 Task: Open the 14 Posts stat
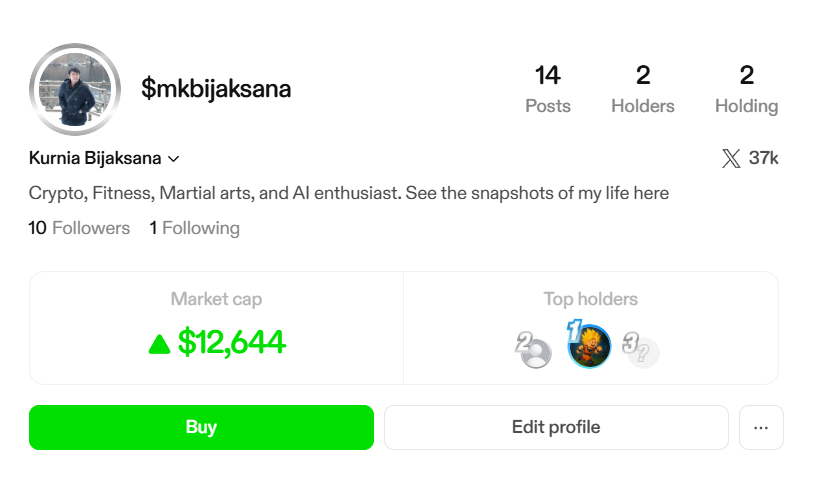[x=548, y=89]
